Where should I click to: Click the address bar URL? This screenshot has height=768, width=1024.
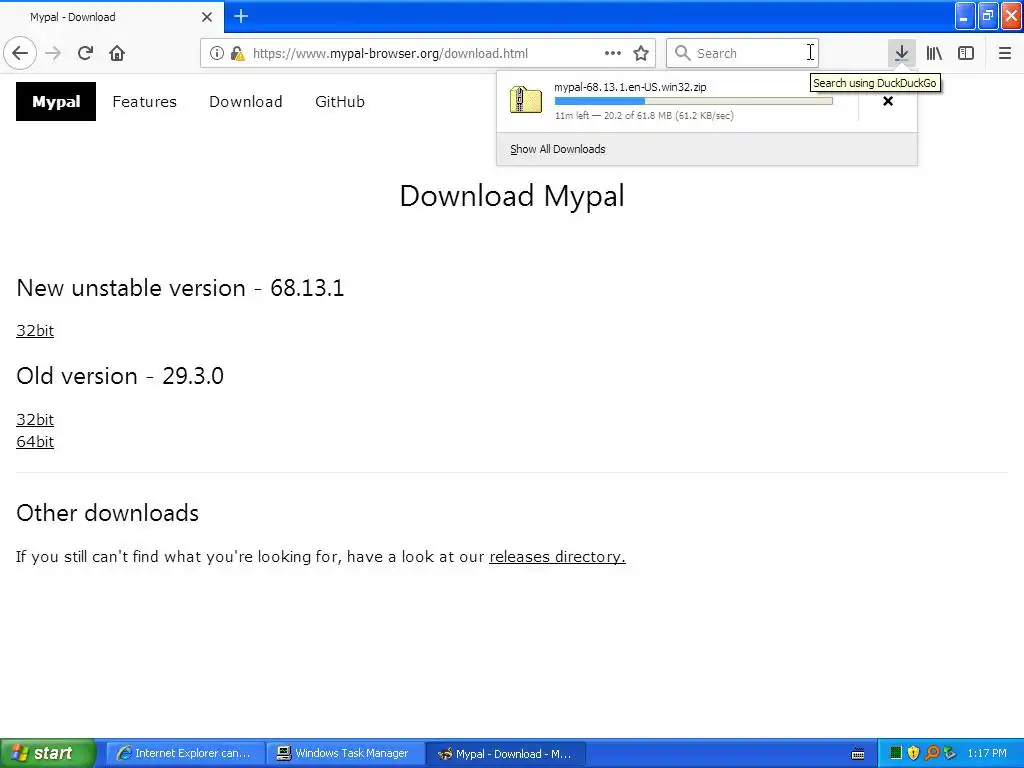(390, 53)
